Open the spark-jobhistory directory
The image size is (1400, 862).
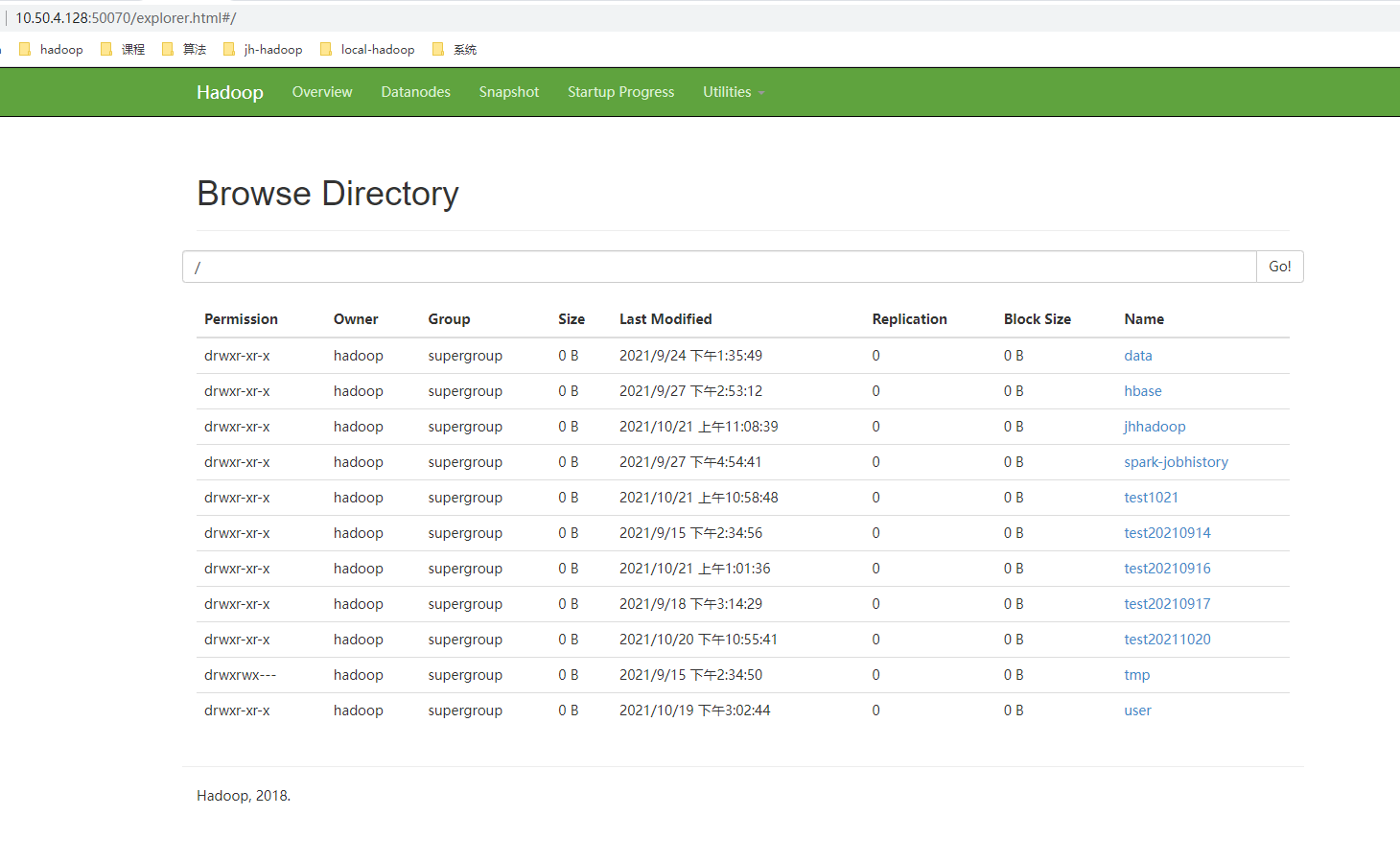tap(1176, 462)
